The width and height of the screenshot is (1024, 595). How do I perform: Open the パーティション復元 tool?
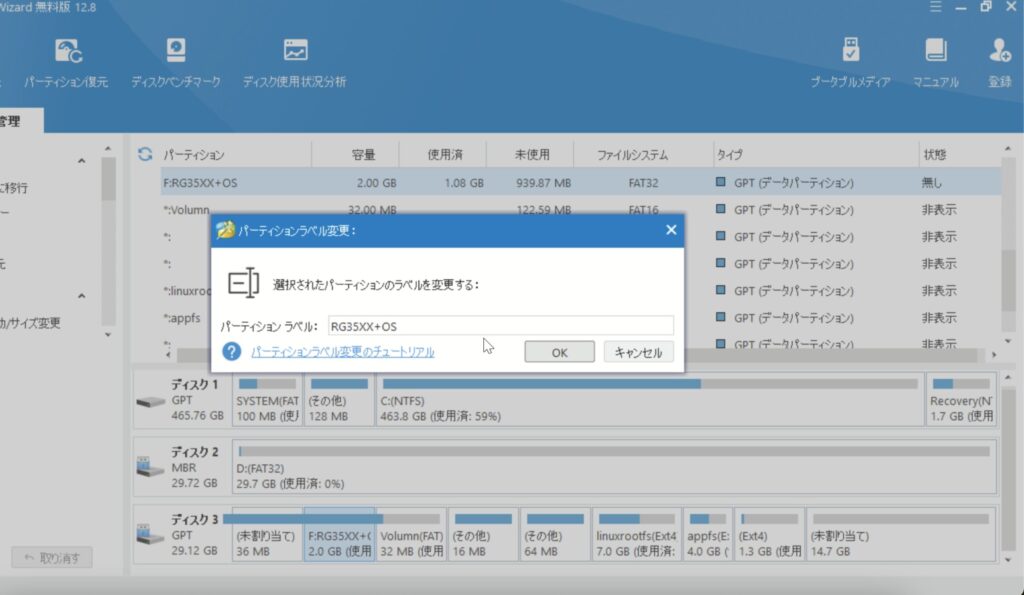[x=66, y=63]
